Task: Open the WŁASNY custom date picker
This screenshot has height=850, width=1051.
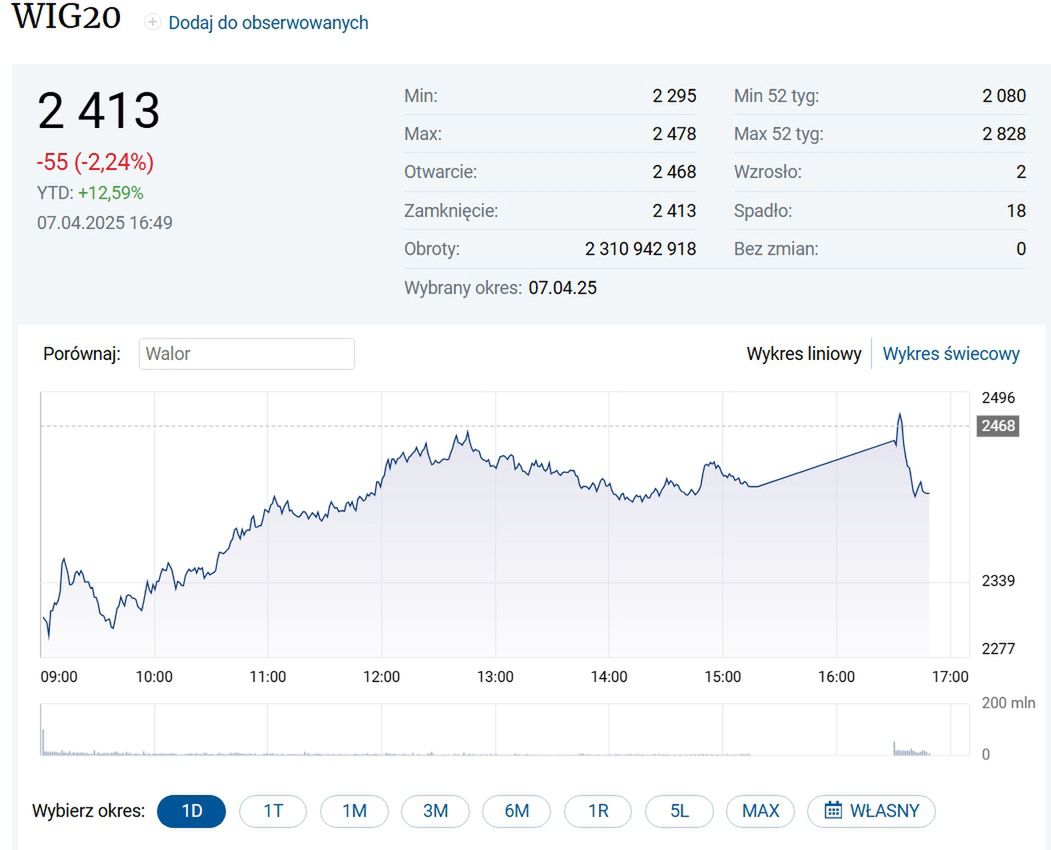Action: 871,811
